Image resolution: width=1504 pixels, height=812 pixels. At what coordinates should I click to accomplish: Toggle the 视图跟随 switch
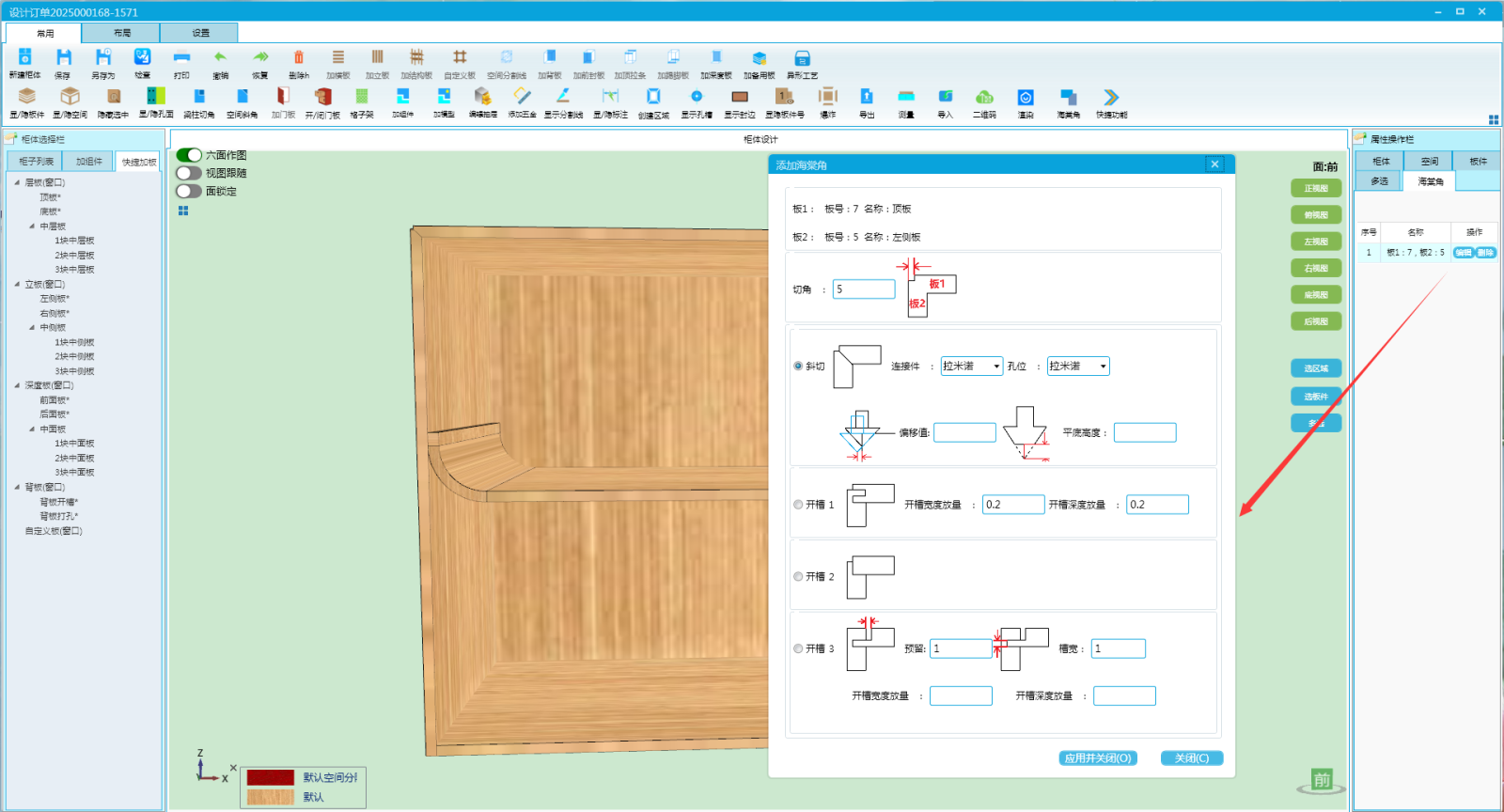tap(189, 173)
